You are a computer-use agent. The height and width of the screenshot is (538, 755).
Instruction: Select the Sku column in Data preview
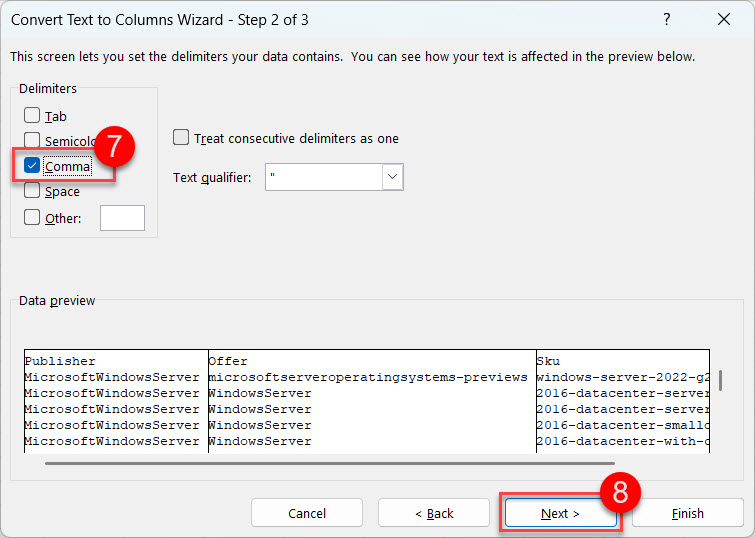620,400
